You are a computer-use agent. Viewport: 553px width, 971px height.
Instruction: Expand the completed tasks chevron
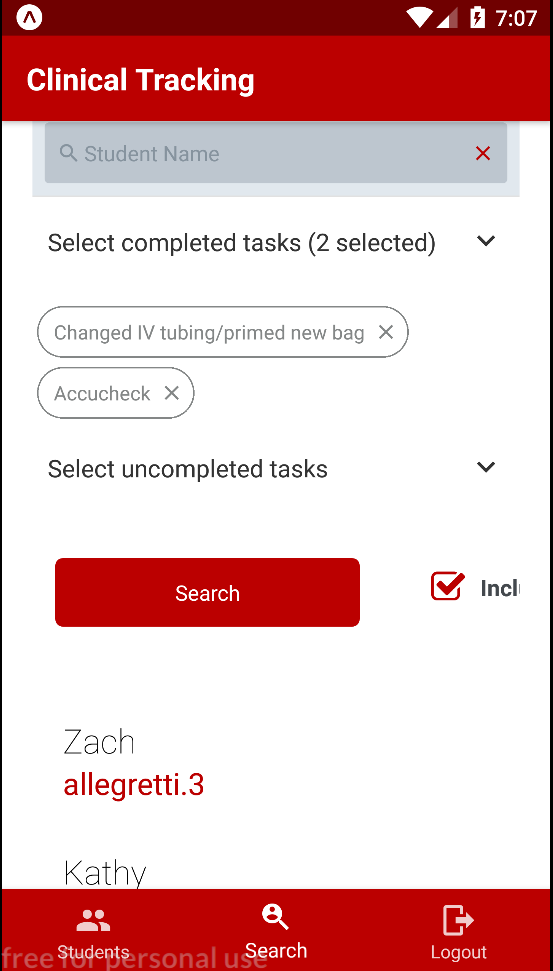(x=487, y=241)
